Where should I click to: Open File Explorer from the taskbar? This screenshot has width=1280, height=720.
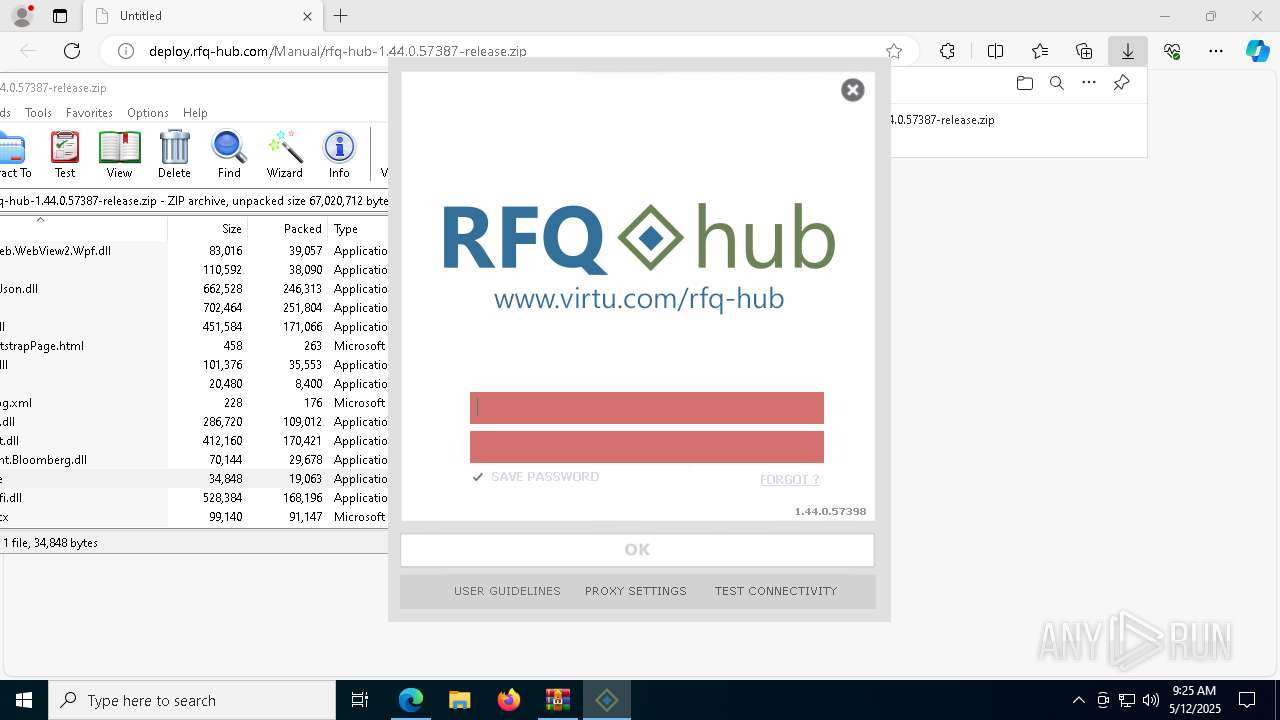459,700
